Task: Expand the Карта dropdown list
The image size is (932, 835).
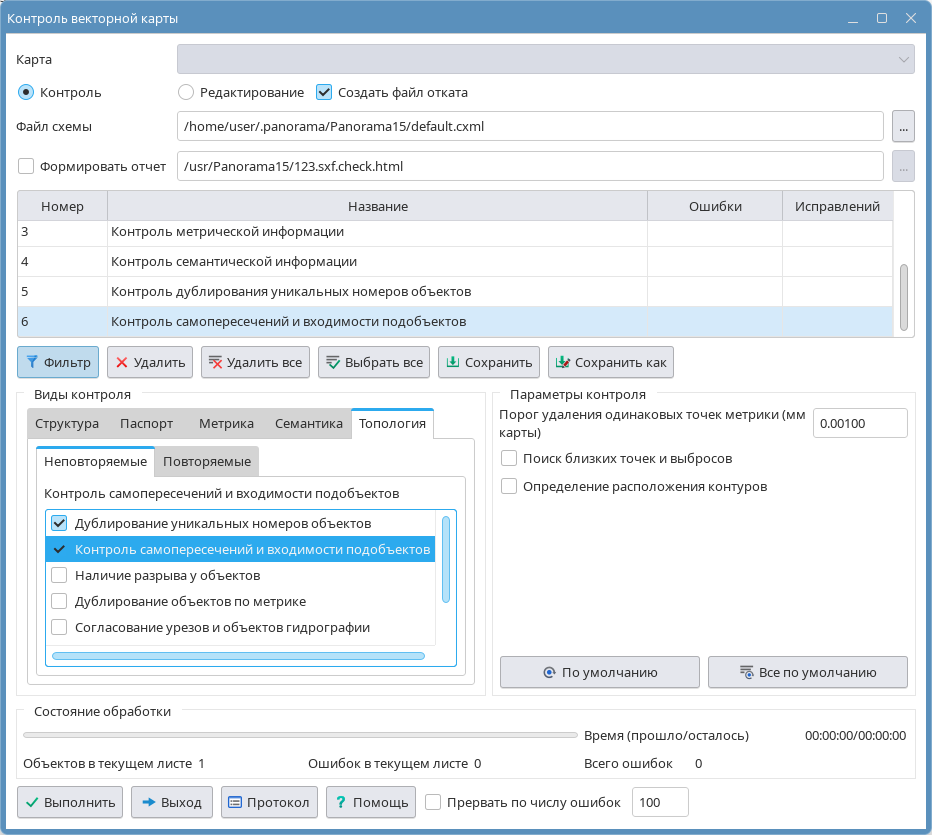Action: click(545, 59)
